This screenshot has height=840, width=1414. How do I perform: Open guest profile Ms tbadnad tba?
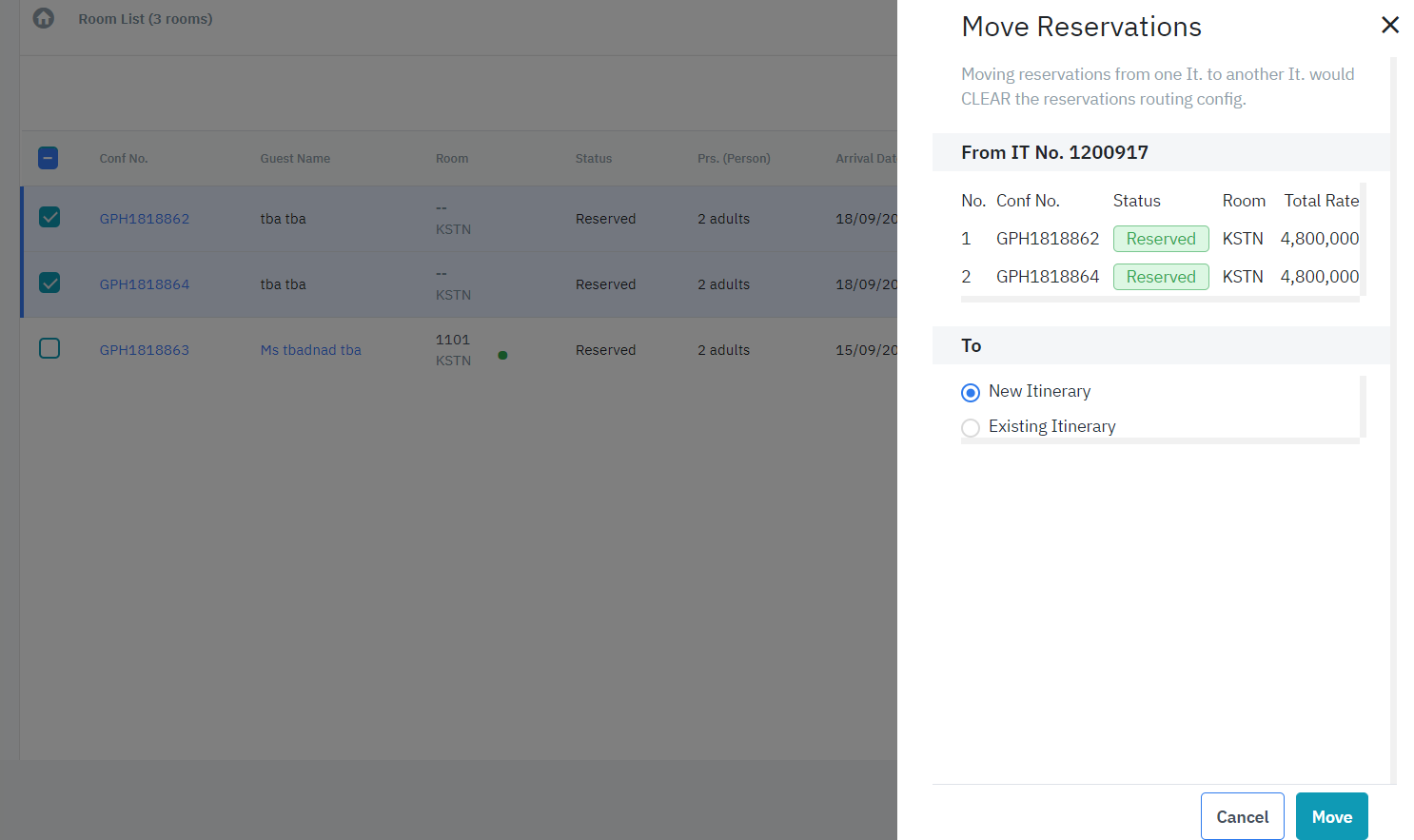click(310, 350)
